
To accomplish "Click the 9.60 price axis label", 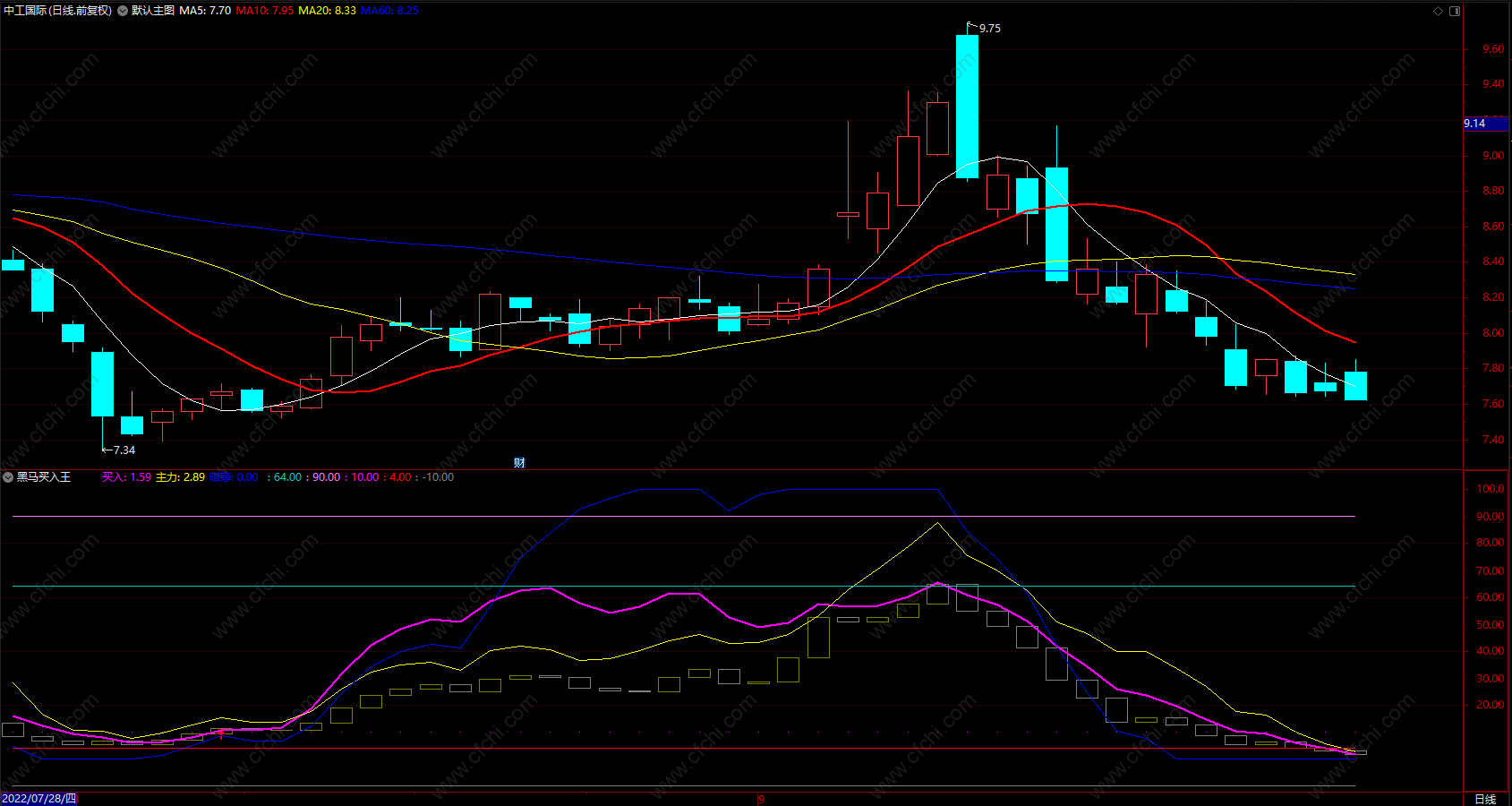I will point(1493,49).
